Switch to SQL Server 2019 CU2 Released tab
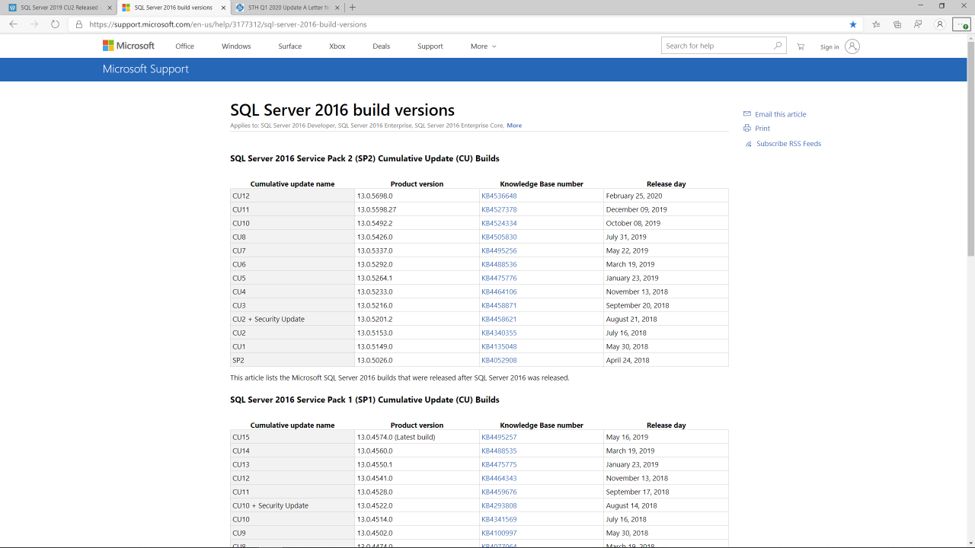 [x=58, y=7]
